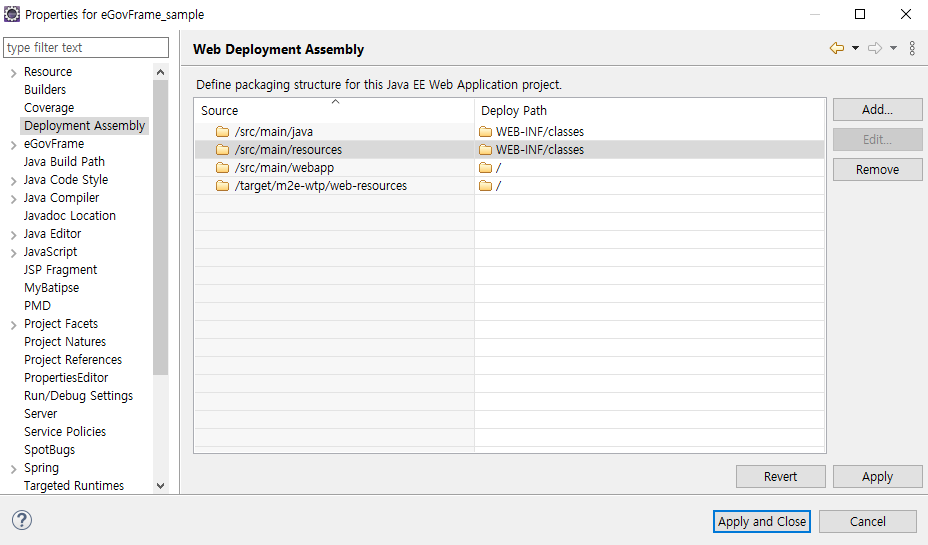The width and height of the screenshot is (928, 545).
Task: Select the /src/main/java folder icon
Action: pos(223,131)
